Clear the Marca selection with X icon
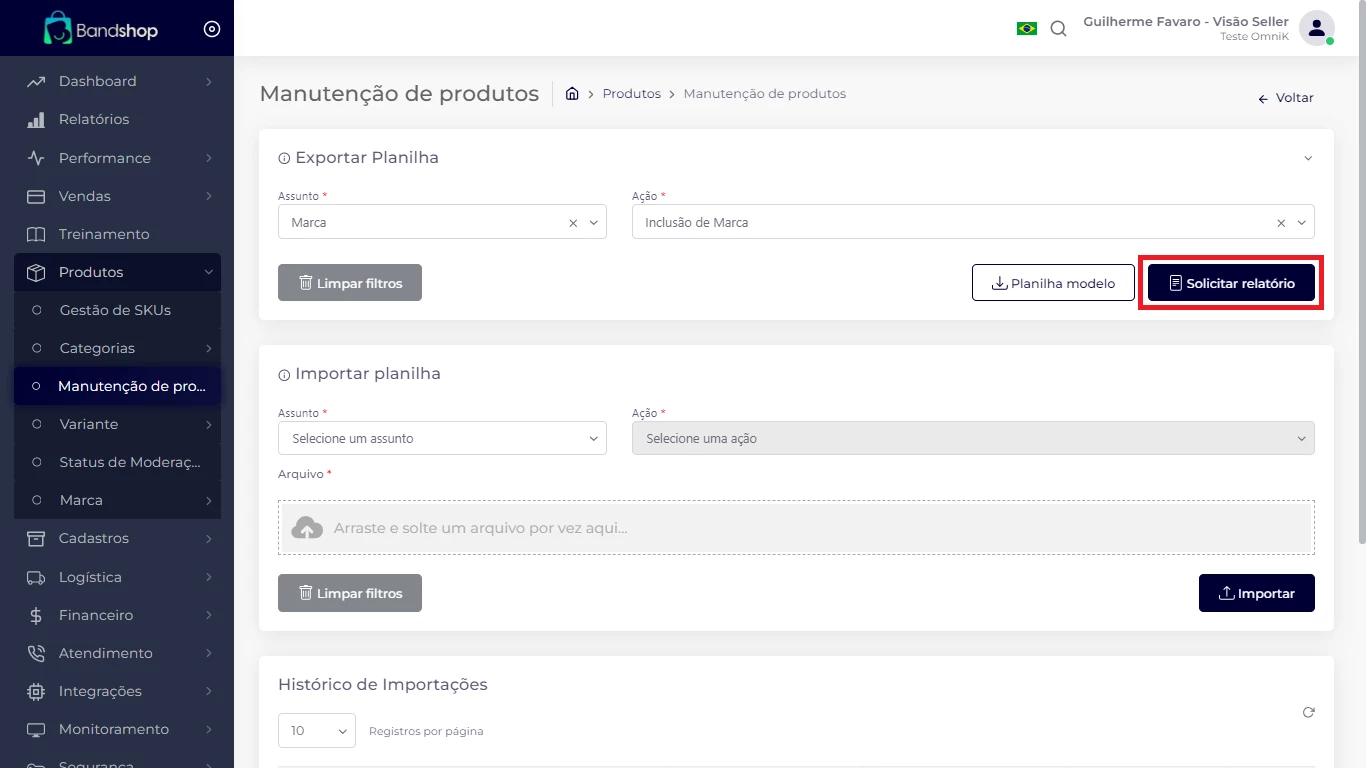Image resolution: width=1366 pixels, height=768 pixels. point(573,223)
